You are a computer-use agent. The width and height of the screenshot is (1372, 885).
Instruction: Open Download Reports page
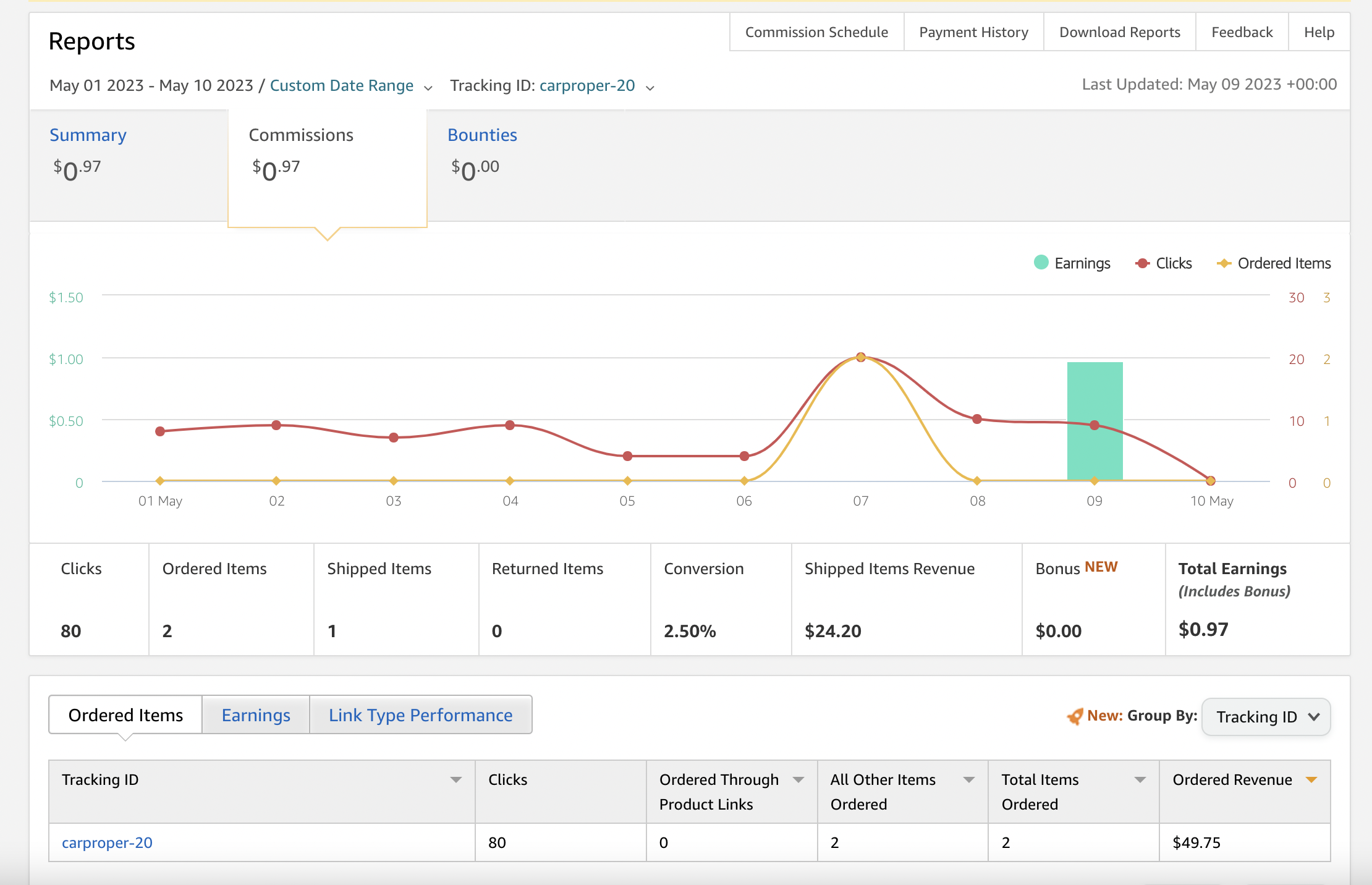[1119, 32]
